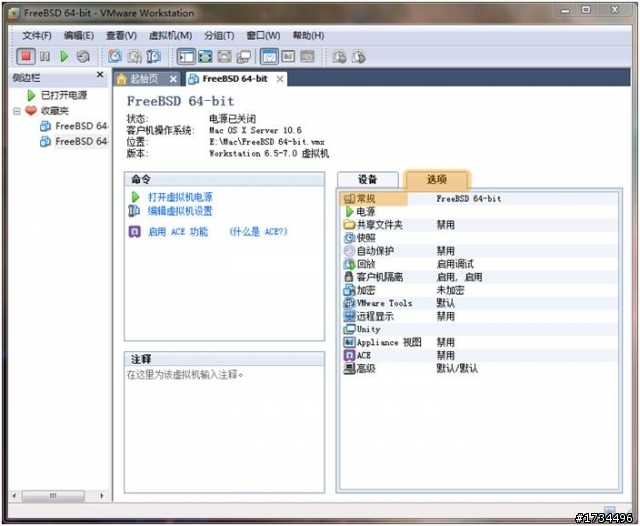640x526 pixels.
Task: Click the 打开虚拟机电源 green play icon
Action: 135,197
